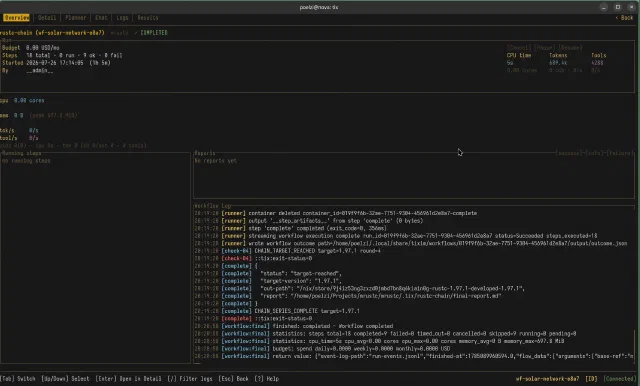640x386 pixels.
Task: Click 'No reports yet' in Reports panel
Action: (216, 161)
